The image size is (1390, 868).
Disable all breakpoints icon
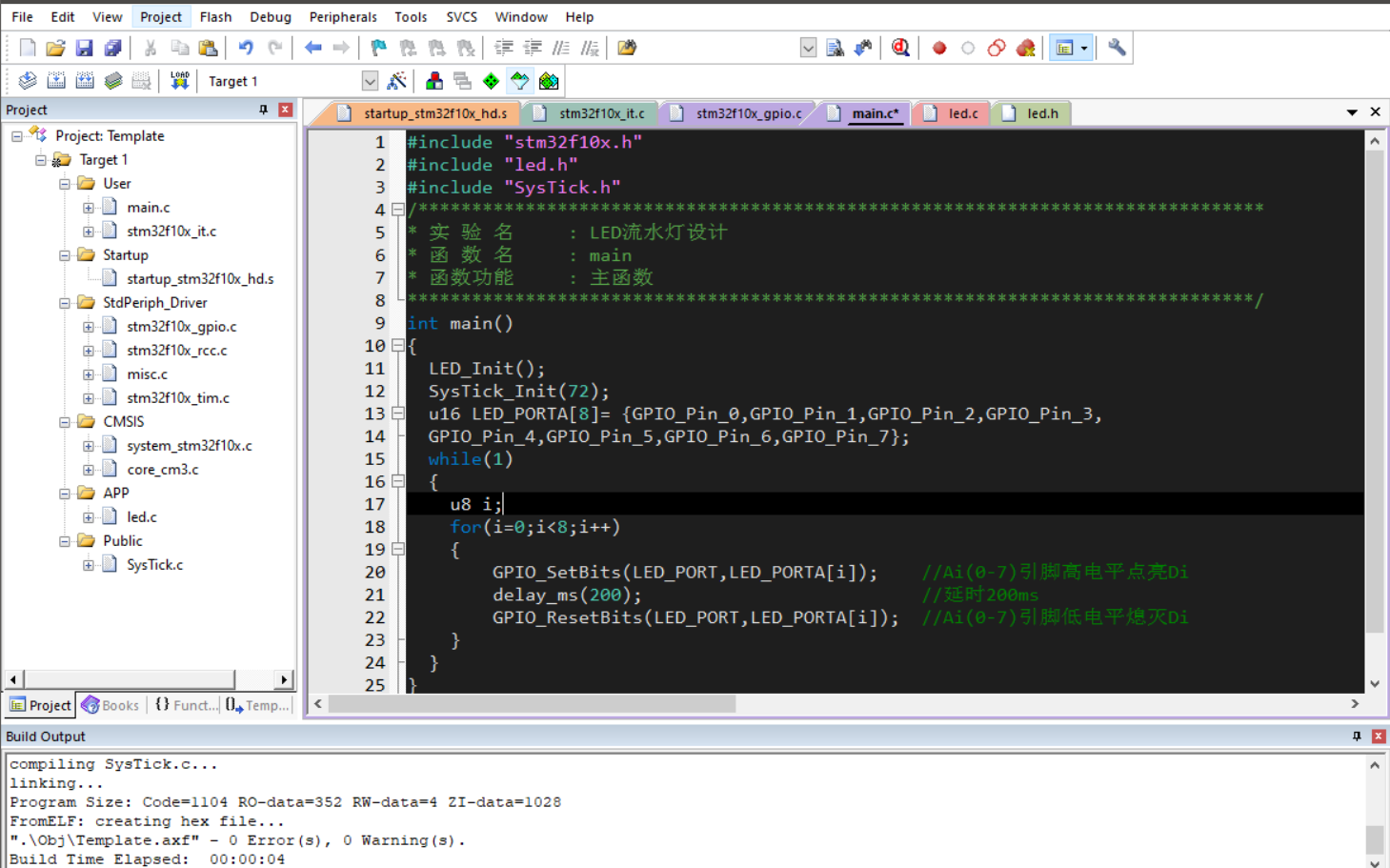997,48
